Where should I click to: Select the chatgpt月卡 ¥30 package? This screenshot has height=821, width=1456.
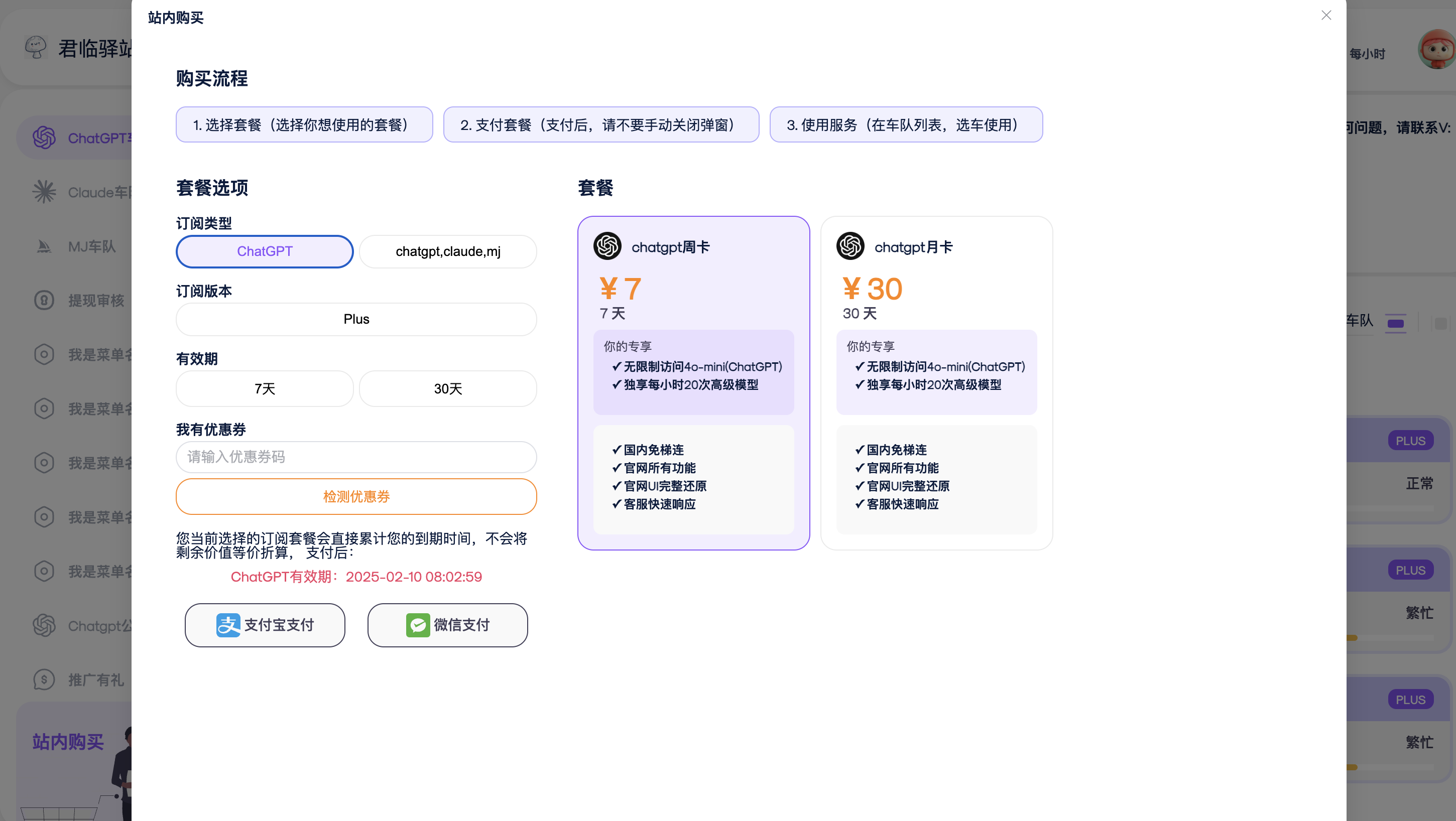point(936,294)
